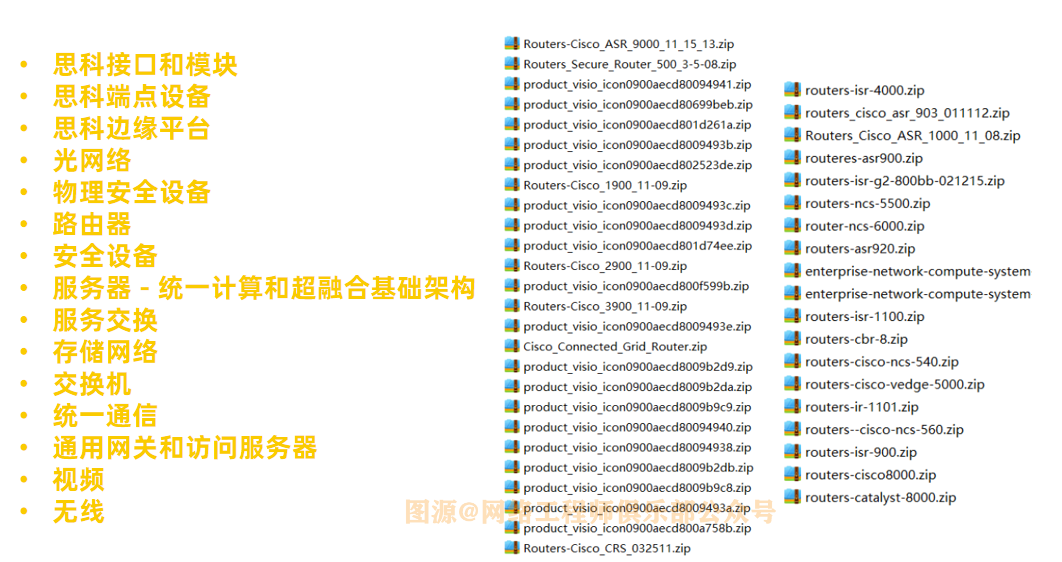1062x562 pixels.
Task: Select file name routers-isr-900.zip
Action: coord(861,452)
